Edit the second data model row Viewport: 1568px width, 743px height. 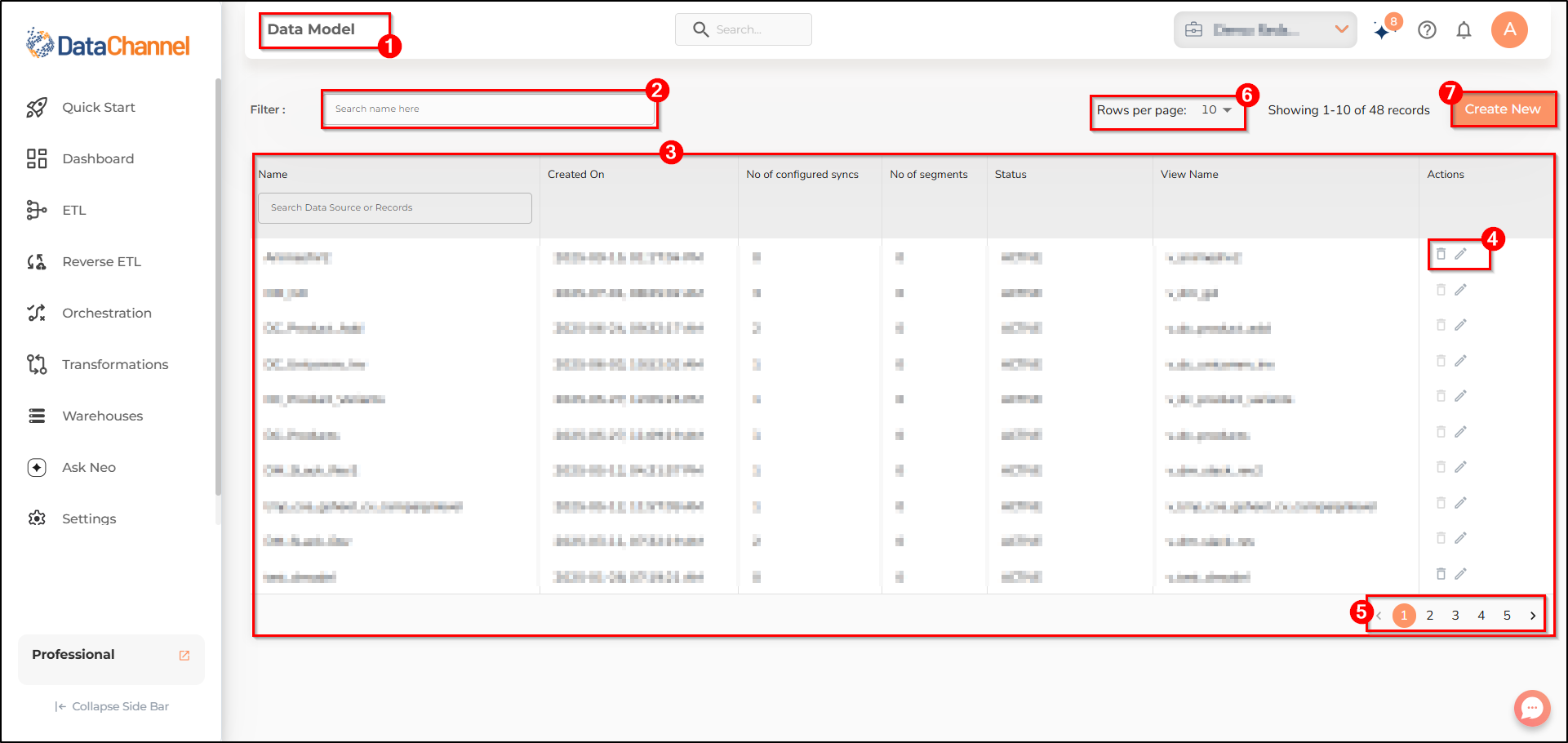(x=1461, y=290)
